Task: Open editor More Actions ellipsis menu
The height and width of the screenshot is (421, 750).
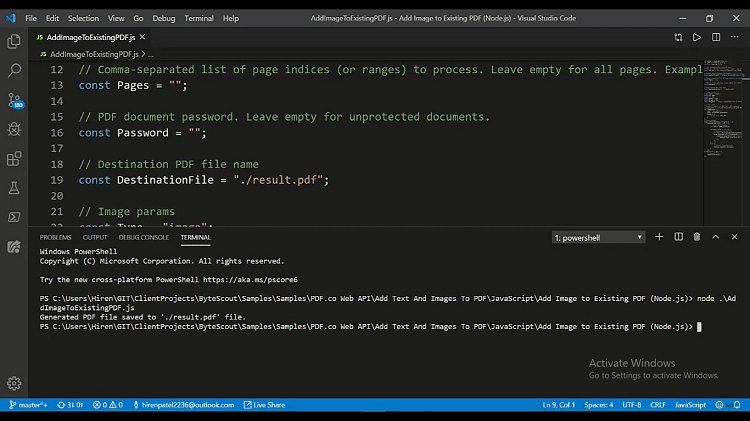Action: click(735, 37)
